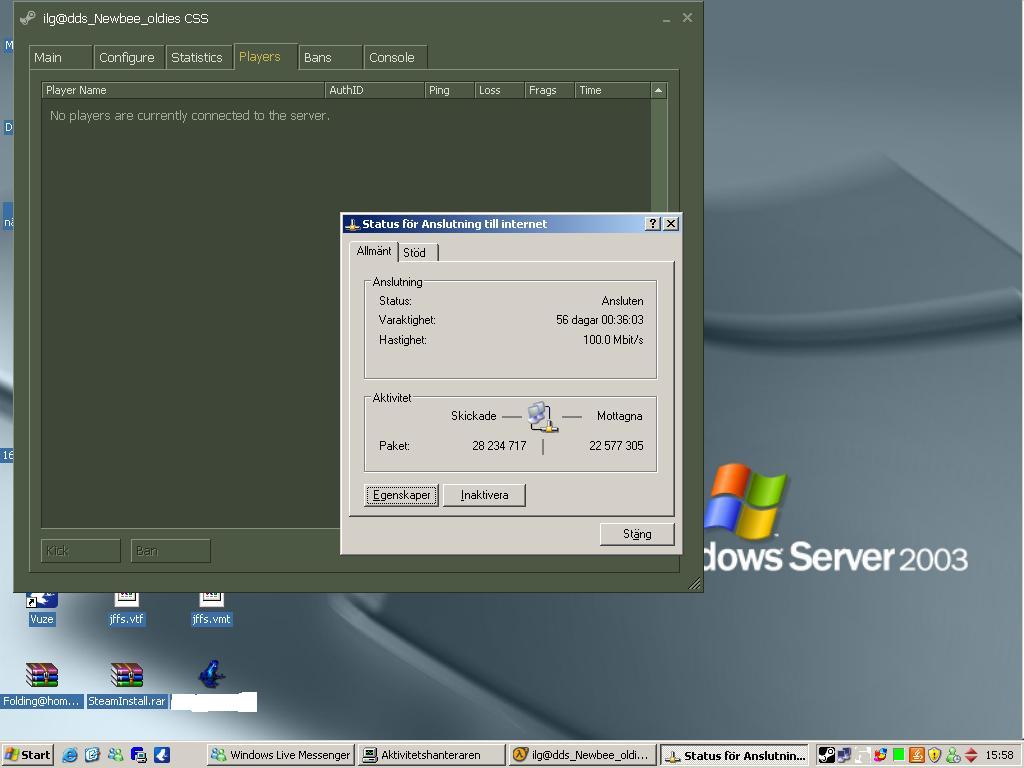Switch to the Stöd tab
1024x768 pixels.
tap(417, 253)
